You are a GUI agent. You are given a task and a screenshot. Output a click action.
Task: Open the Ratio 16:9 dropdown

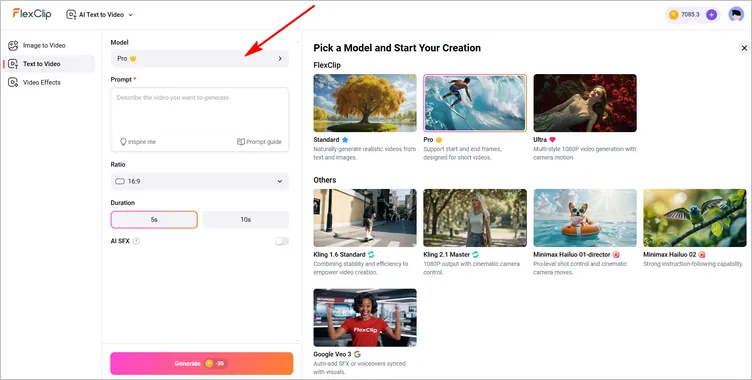pos(200,181)
